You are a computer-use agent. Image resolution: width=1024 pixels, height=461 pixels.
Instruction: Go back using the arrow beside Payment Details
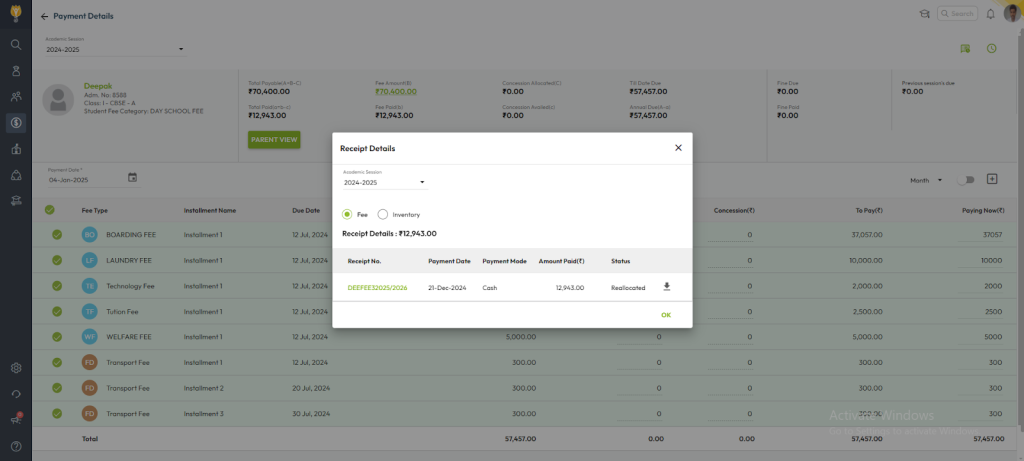[x=44, y=17]
